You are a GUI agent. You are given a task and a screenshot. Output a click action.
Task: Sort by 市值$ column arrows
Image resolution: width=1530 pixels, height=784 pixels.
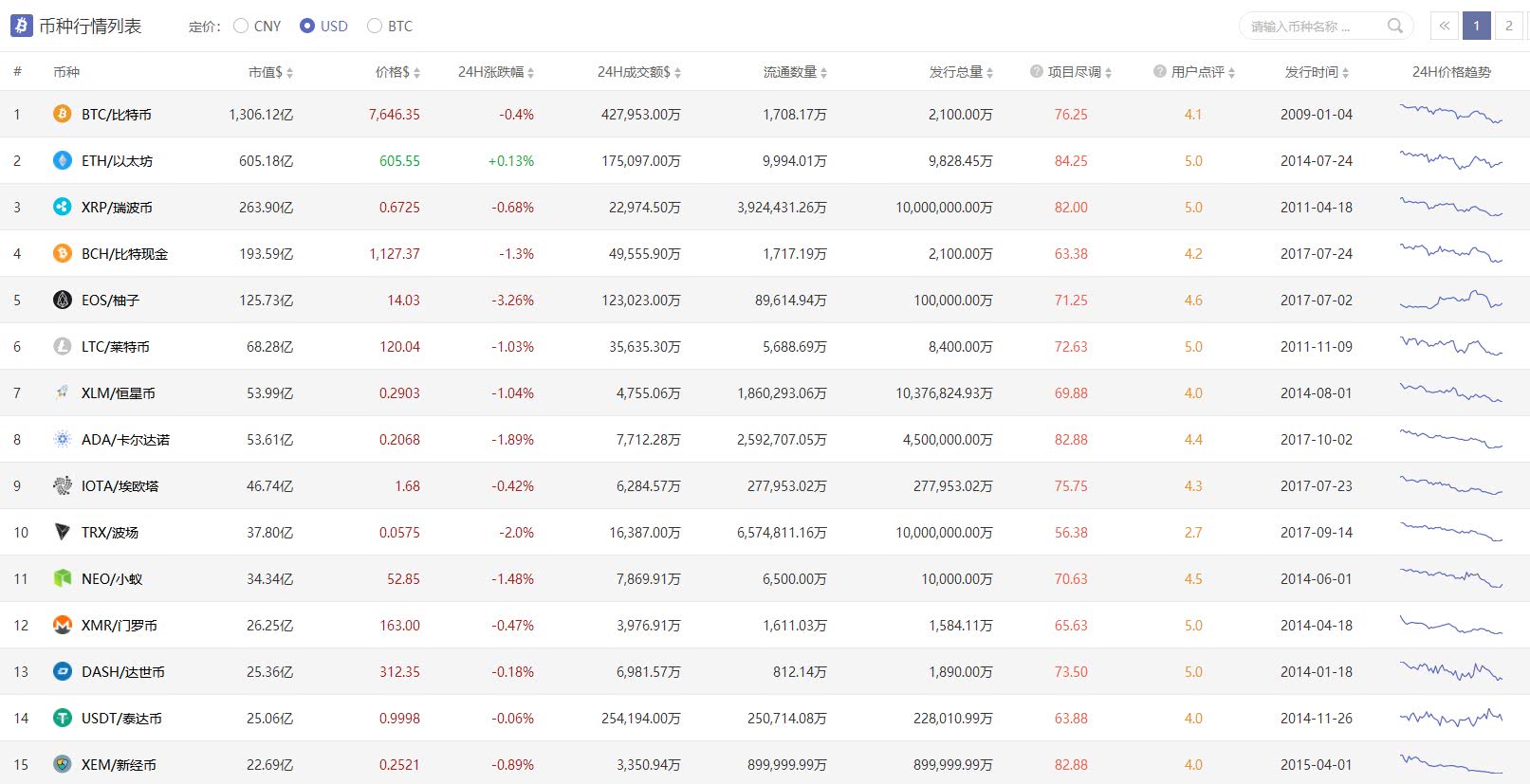(x=289, y=73)
